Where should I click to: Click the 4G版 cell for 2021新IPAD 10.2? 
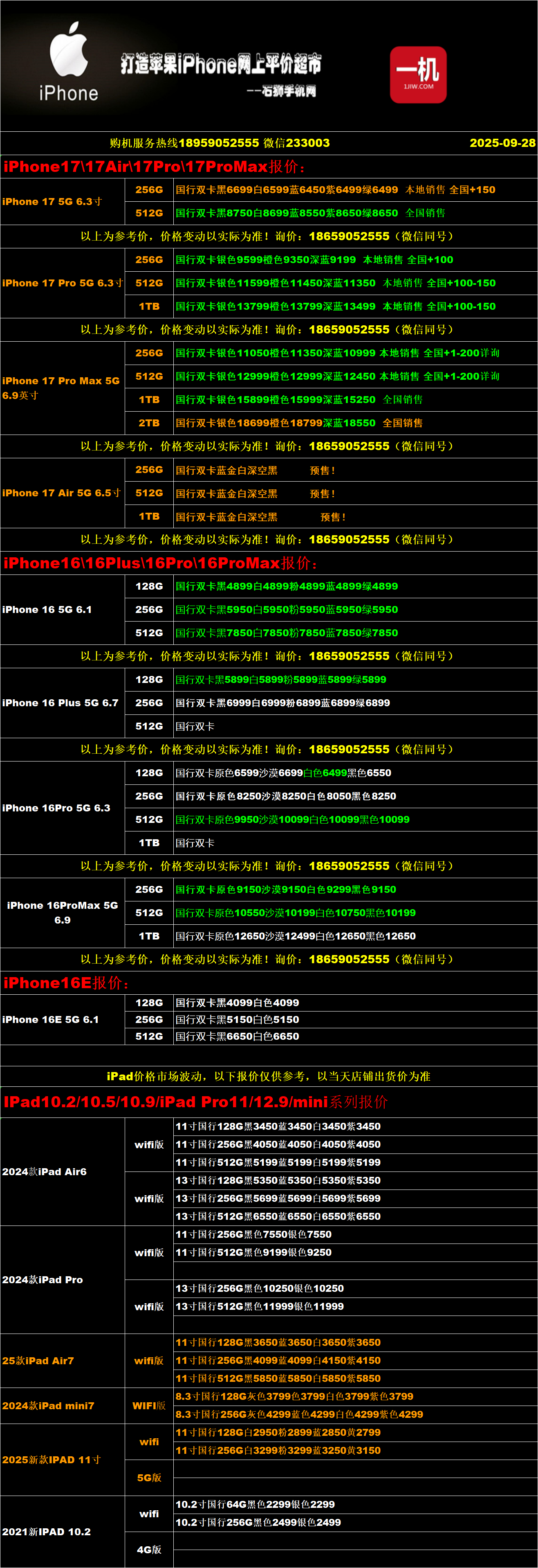click(149, 1549)
